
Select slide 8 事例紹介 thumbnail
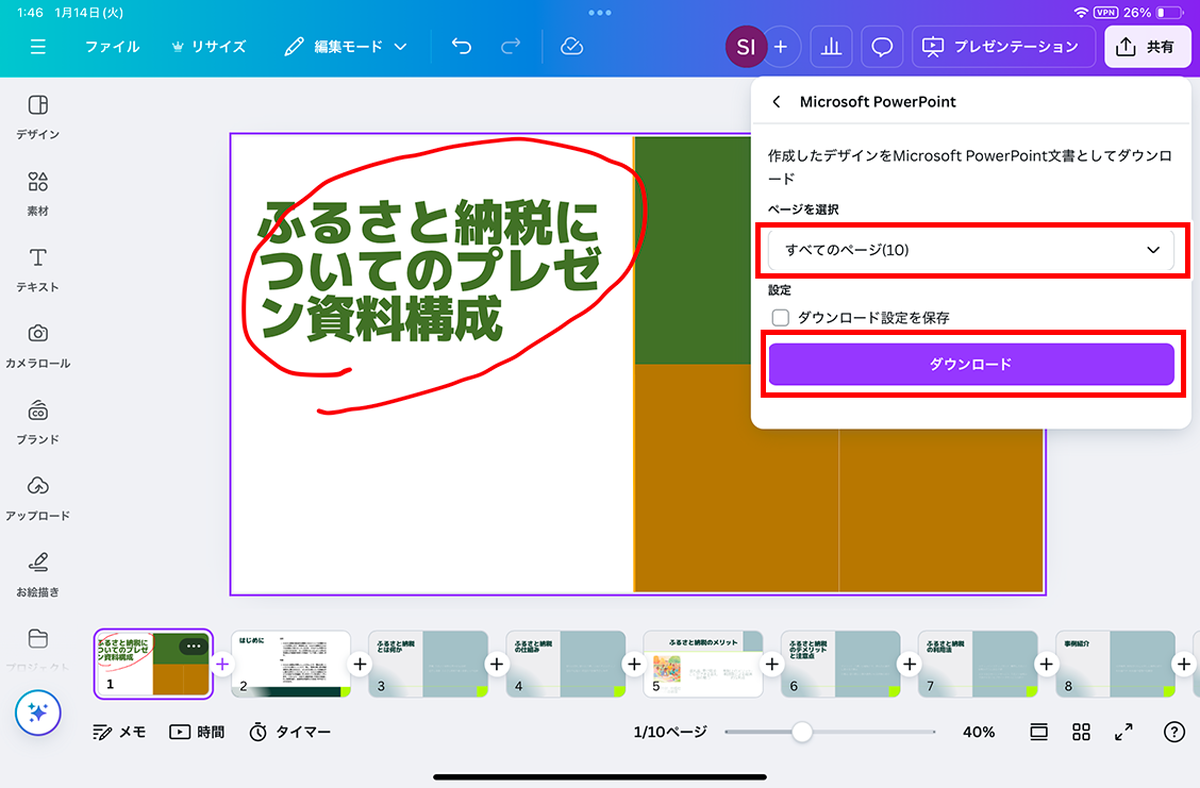coord(1115,664)
